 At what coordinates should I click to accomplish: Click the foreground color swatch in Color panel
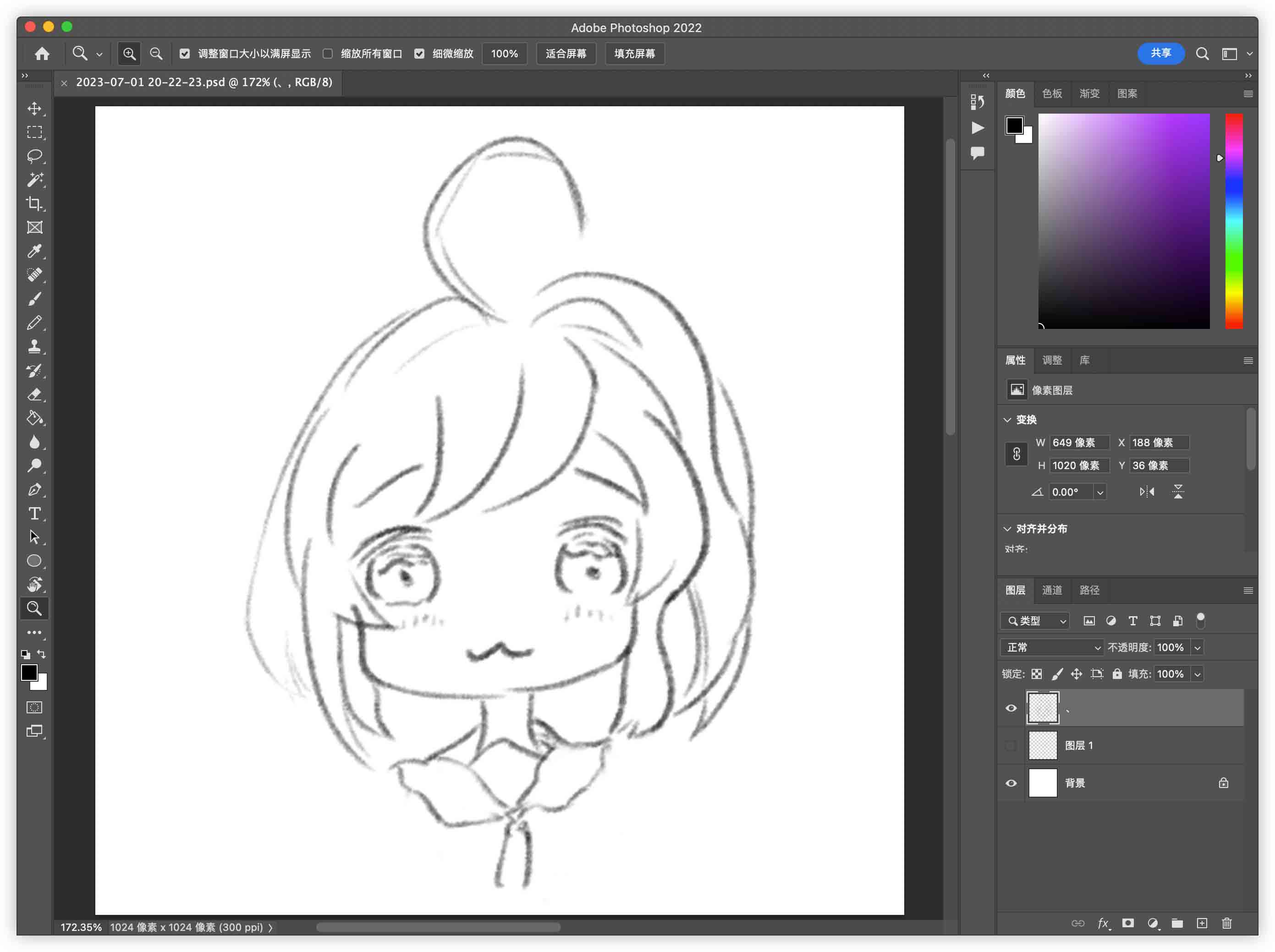1014,125
